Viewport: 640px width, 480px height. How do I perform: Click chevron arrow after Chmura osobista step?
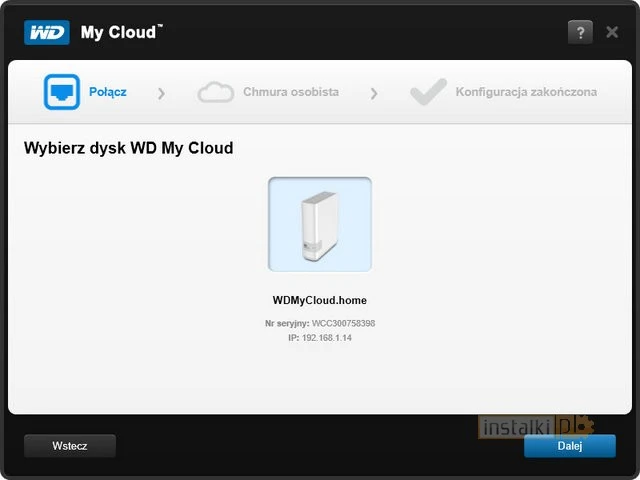[373, 93]
